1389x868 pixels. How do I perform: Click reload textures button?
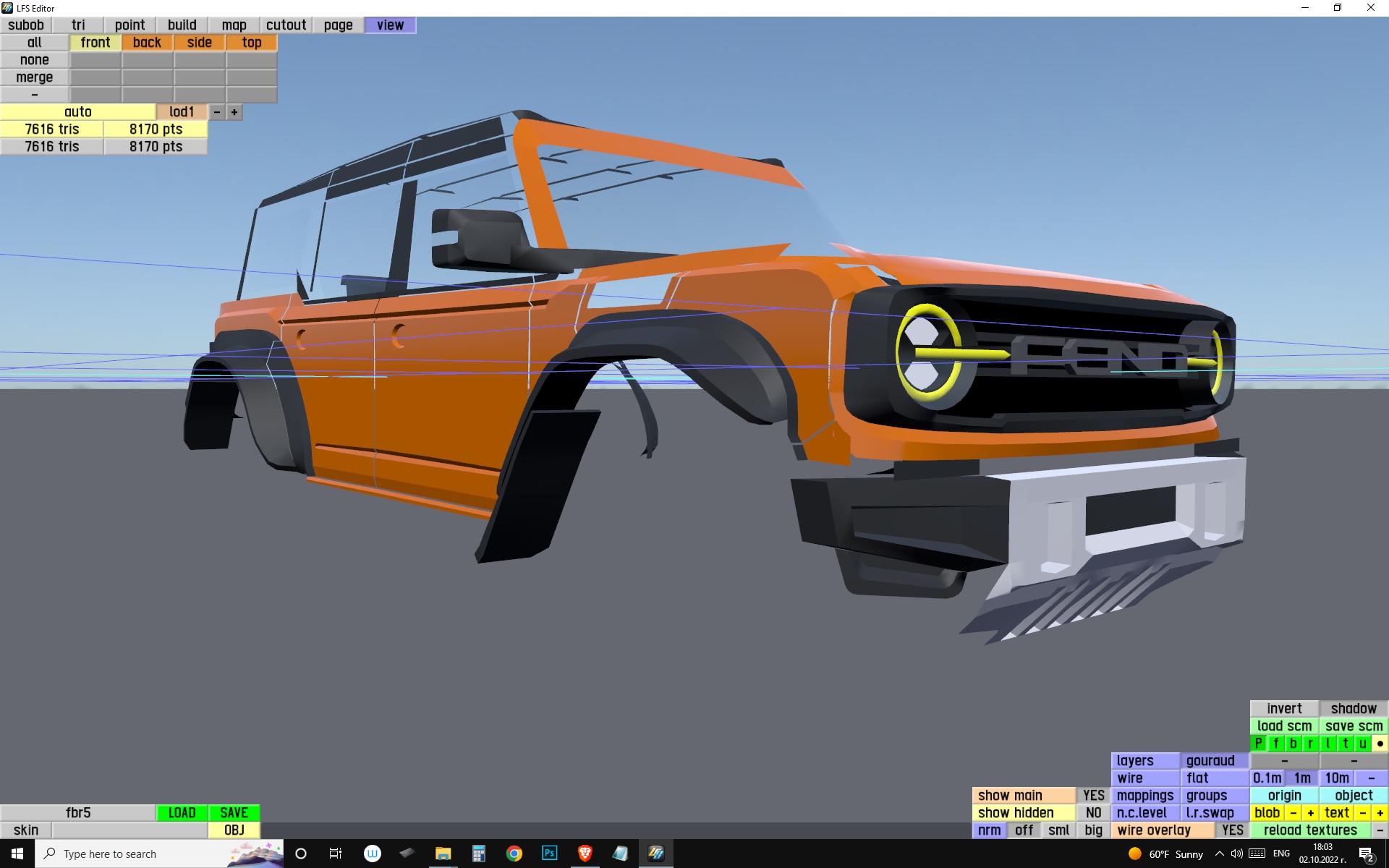pyautogui.click(x=1310, y=830)
